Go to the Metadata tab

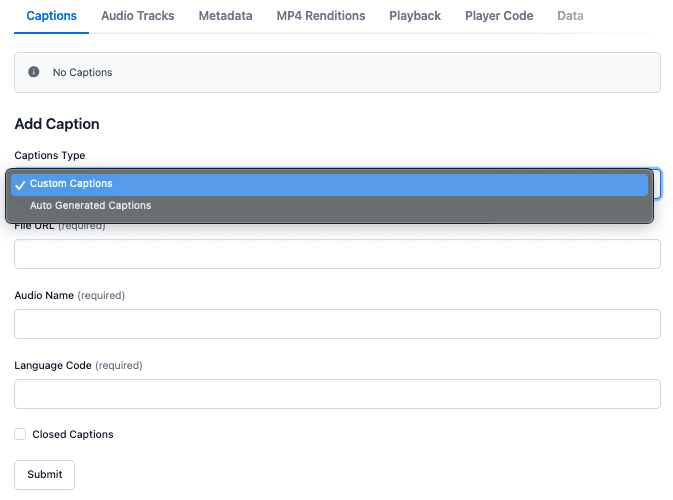pos(225,16)
